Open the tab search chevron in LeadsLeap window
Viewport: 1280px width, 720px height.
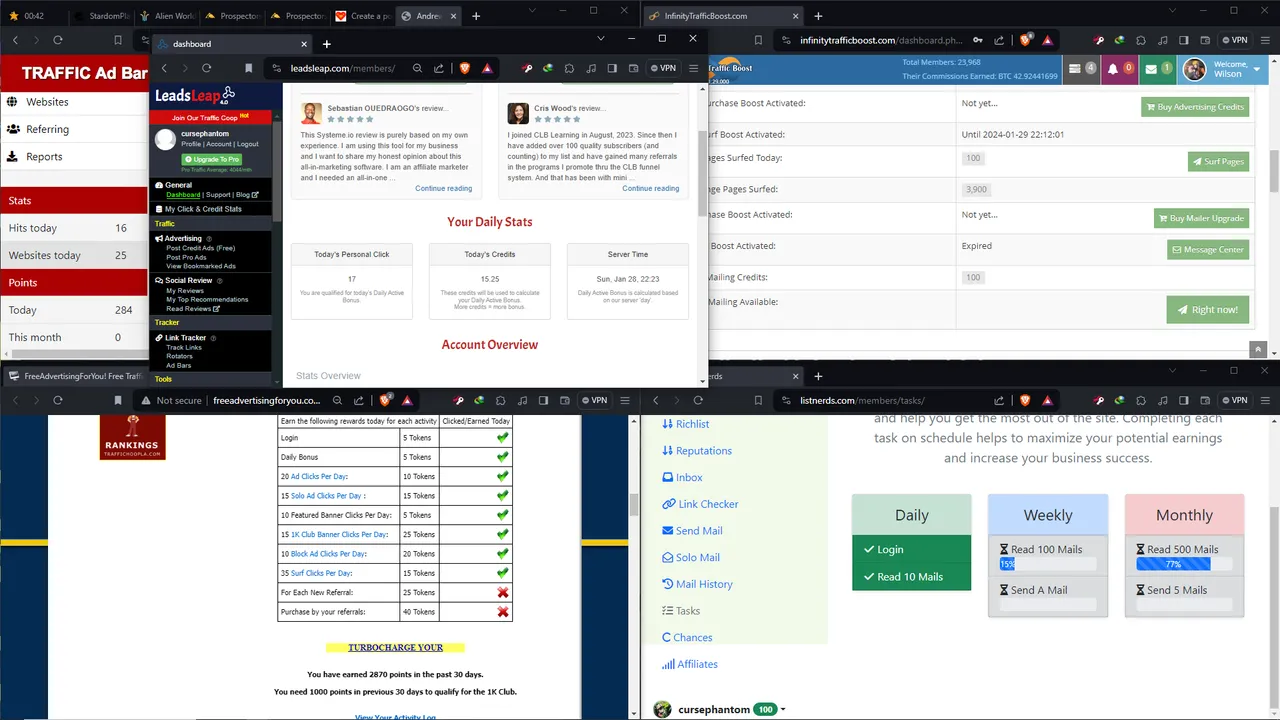pos(600,38)
